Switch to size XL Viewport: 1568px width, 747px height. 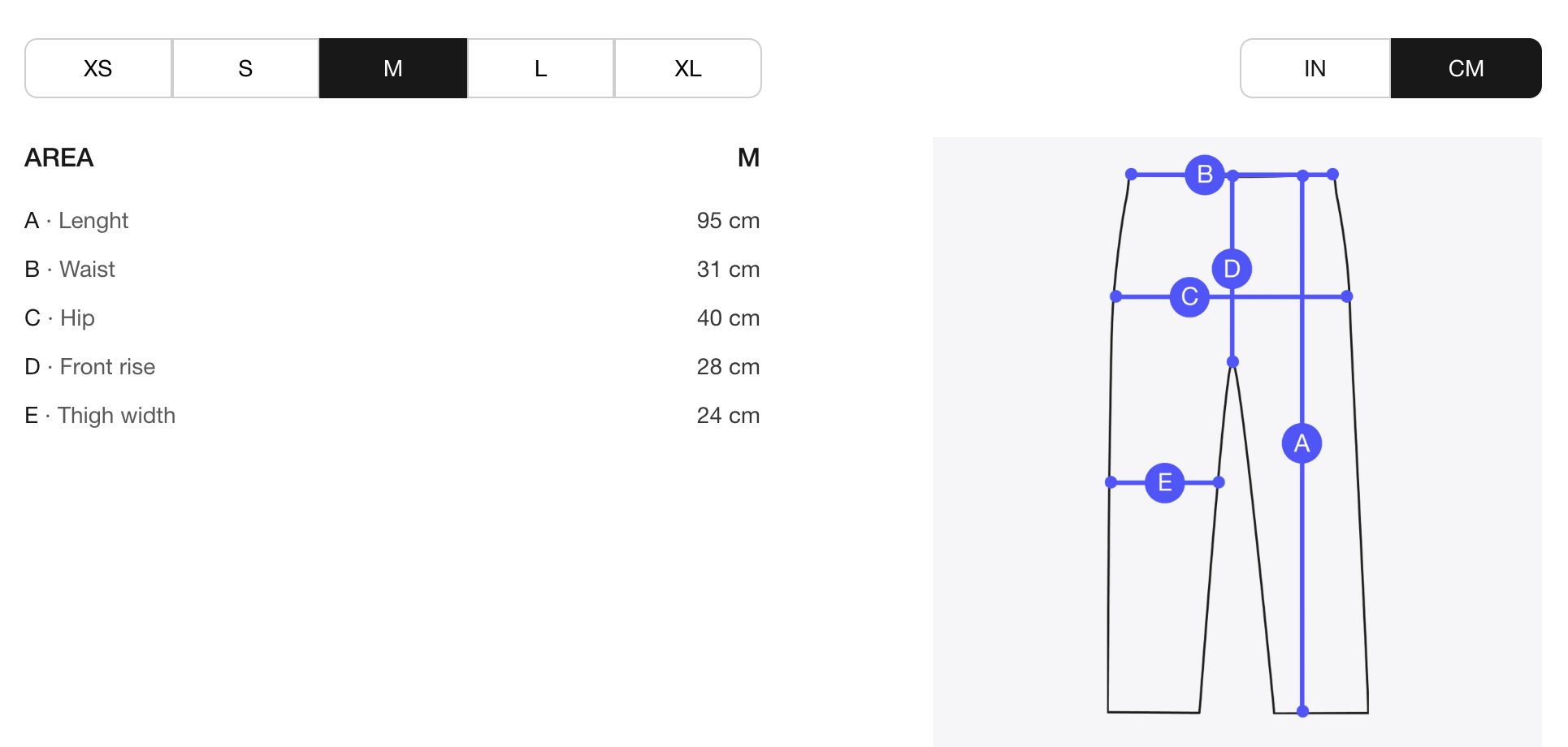(688, 68)
